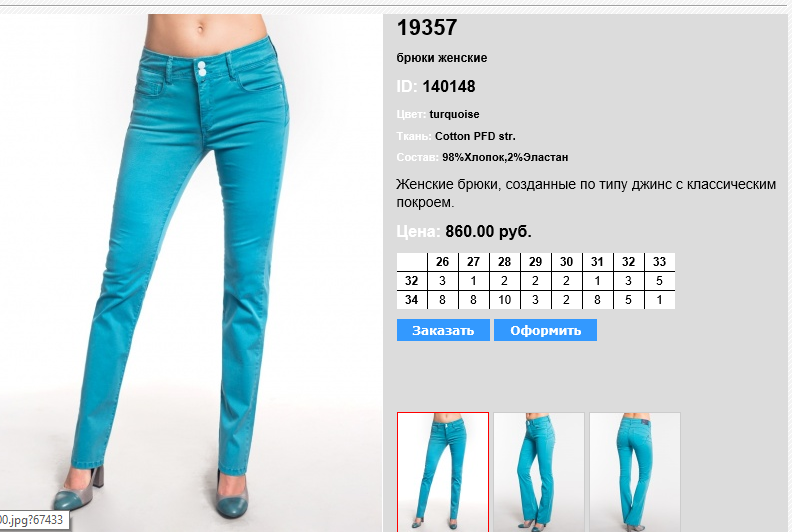Select length 32 cell under size 26
Viewport: 792px width, 532px height.
click(x=442, y=281)
